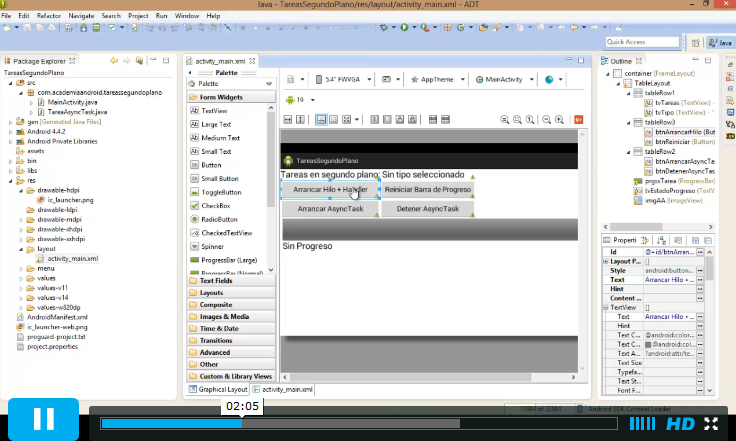The height and width of the screenshot is (441, 736).
Task: Open the Android API 19 dropdown
Action: [x=300, y=99]
